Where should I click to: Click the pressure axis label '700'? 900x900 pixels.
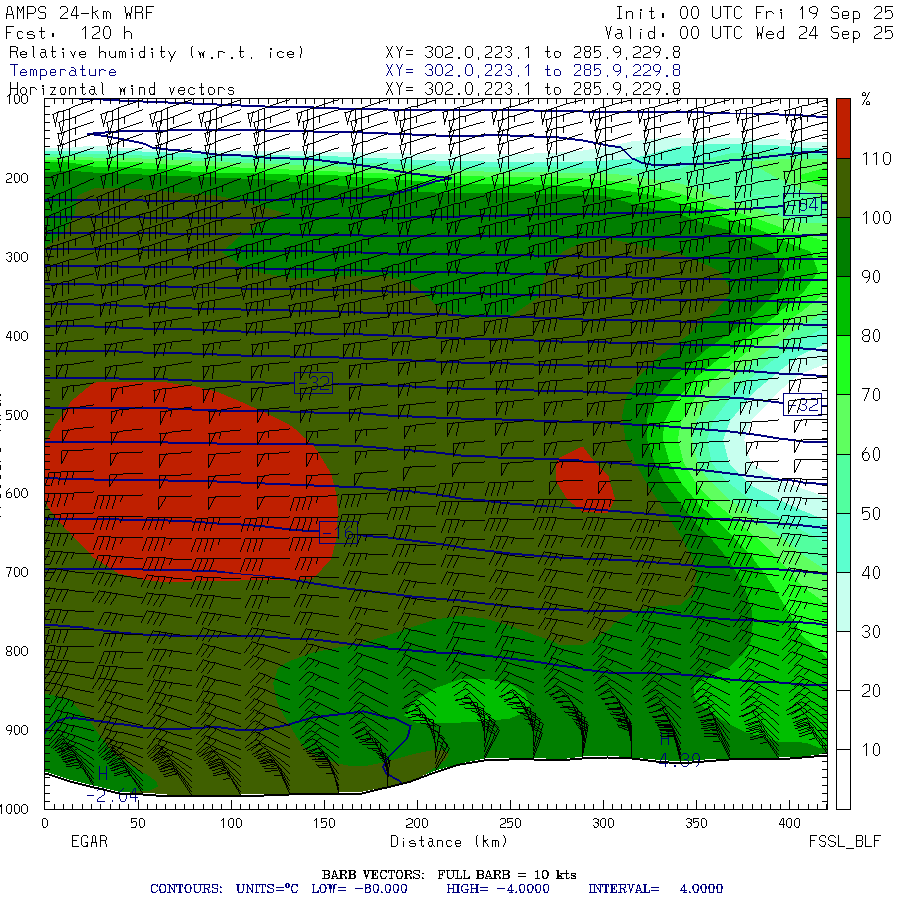click(17, 572)
